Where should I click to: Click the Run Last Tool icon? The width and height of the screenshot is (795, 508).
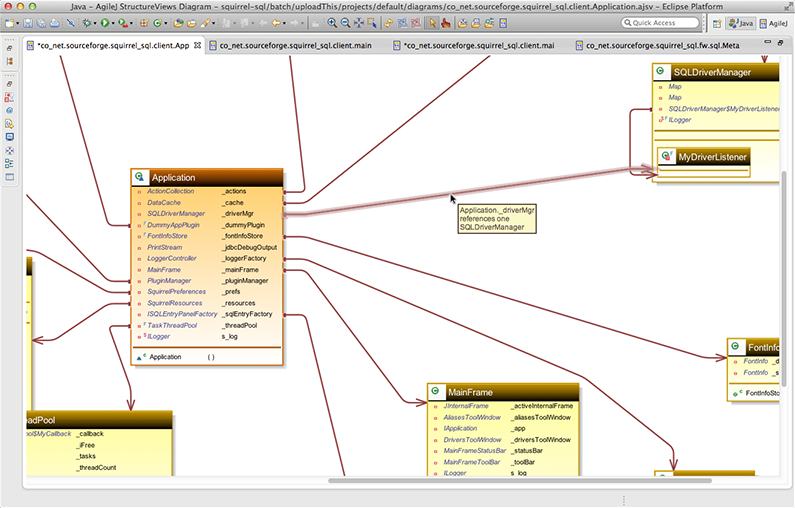[123, 23]
